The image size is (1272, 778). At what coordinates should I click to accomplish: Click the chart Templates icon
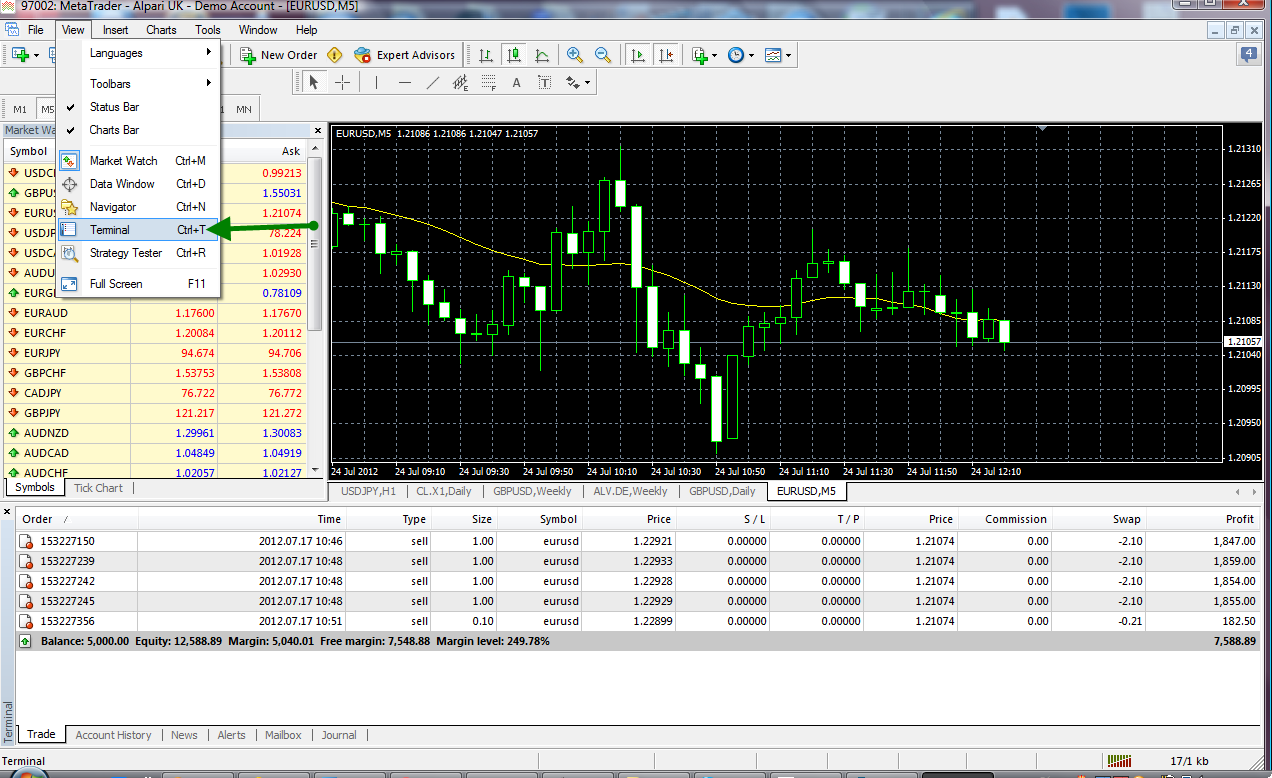tap(773, 55)
